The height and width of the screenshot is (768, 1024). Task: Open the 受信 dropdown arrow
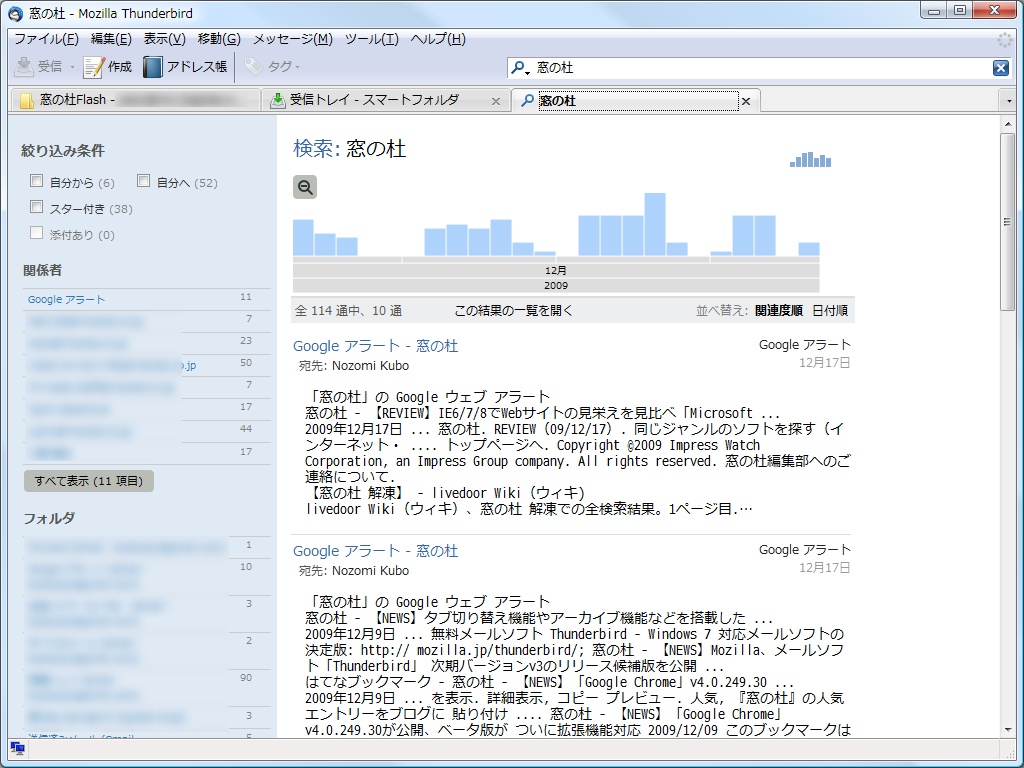72,67
